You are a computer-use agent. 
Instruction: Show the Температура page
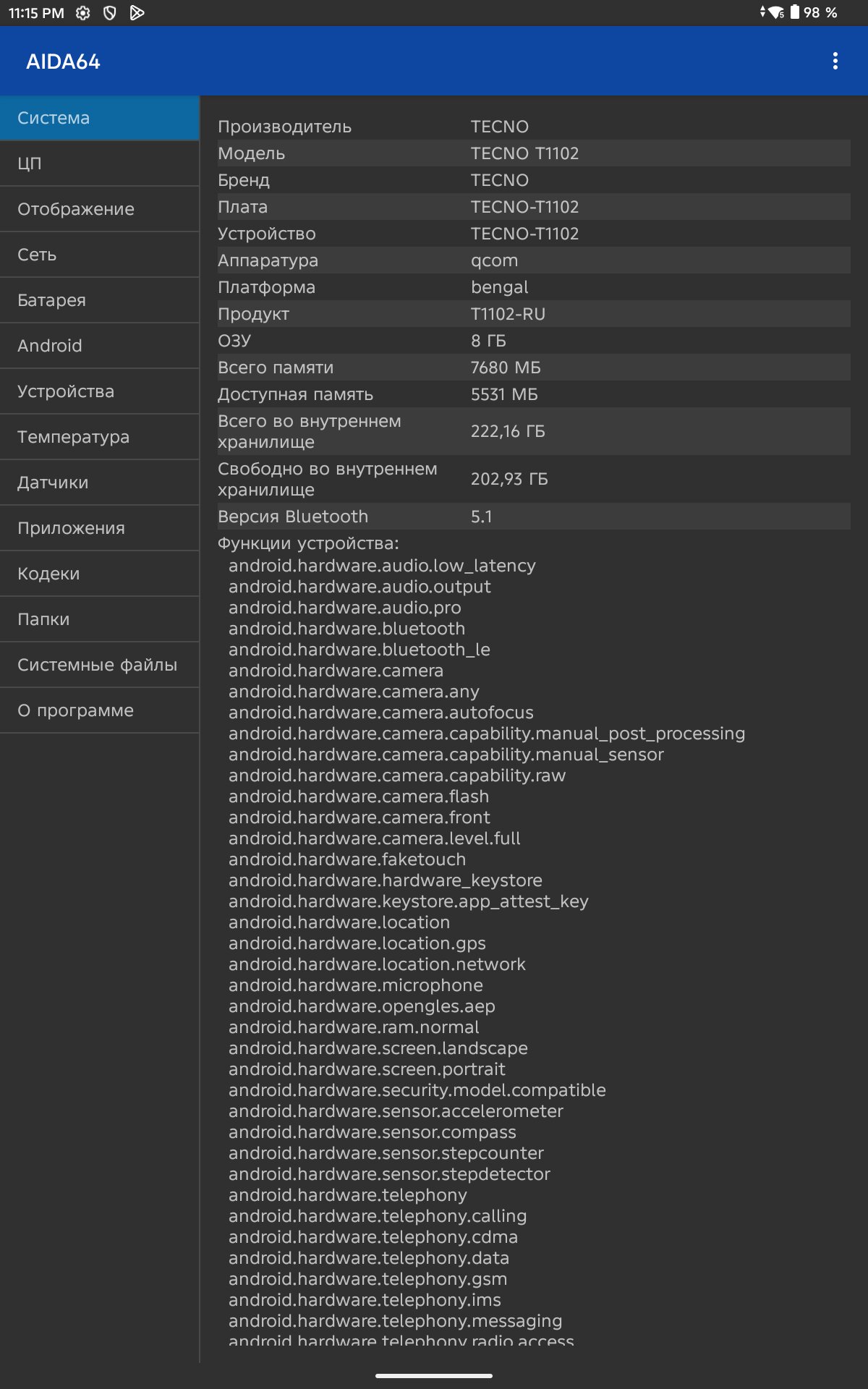pyautogui.click(x=100, y=437)
